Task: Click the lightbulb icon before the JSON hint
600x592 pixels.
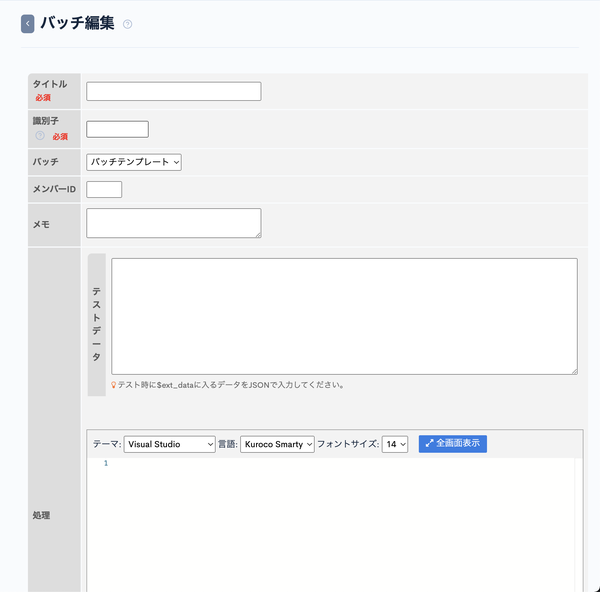Action: (113, 385)
